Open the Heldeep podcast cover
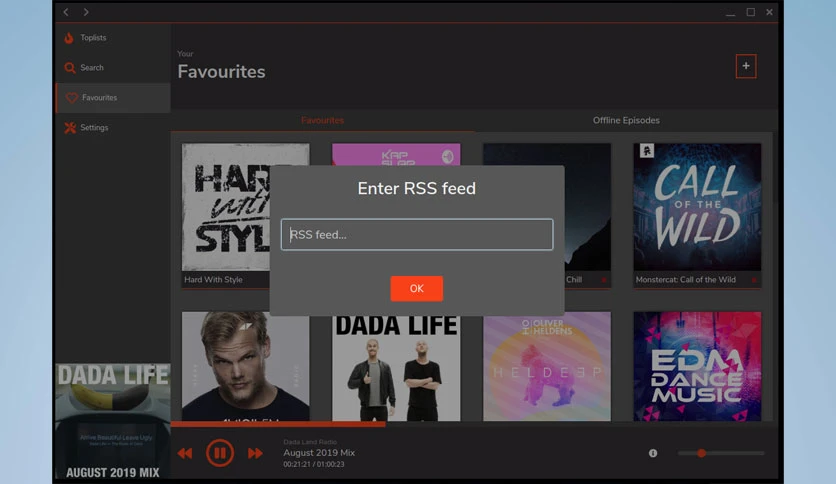This screenshot has width=836, height=484. (547, 367)
